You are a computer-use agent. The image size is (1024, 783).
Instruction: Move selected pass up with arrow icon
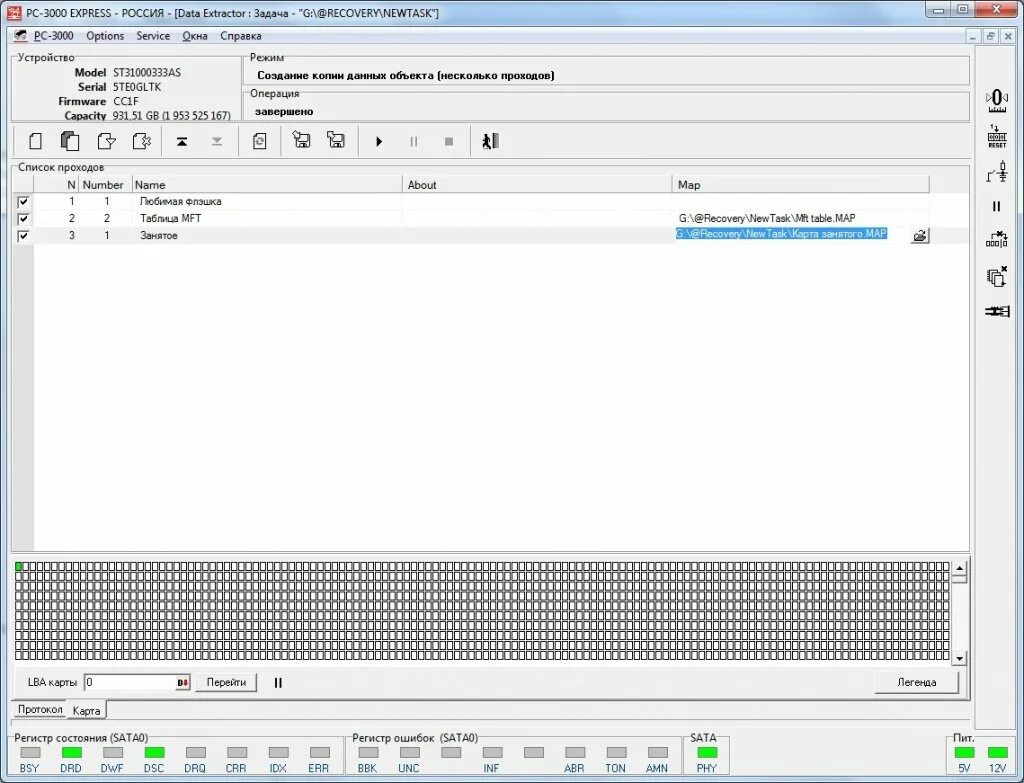click(182, 142)
